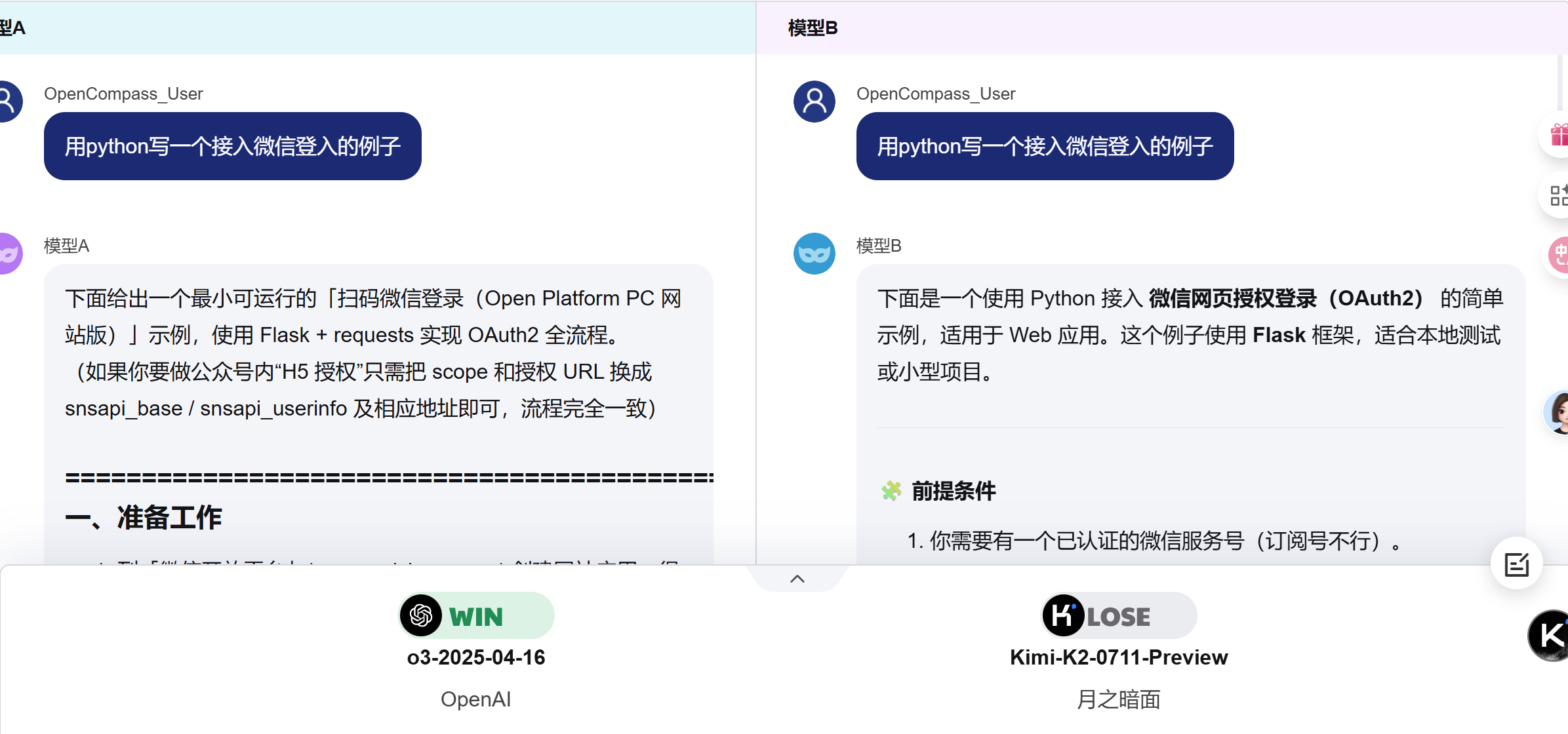1568x734 pixels.
Task: Click the scrollbar of Model B panel
Action: (1561, 84)
